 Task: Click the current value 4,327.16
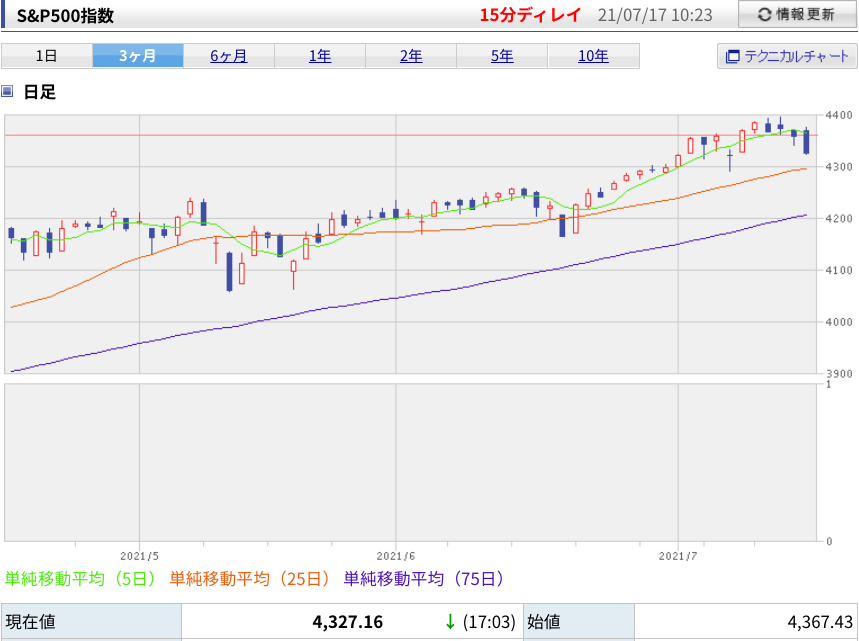[347, 622]
